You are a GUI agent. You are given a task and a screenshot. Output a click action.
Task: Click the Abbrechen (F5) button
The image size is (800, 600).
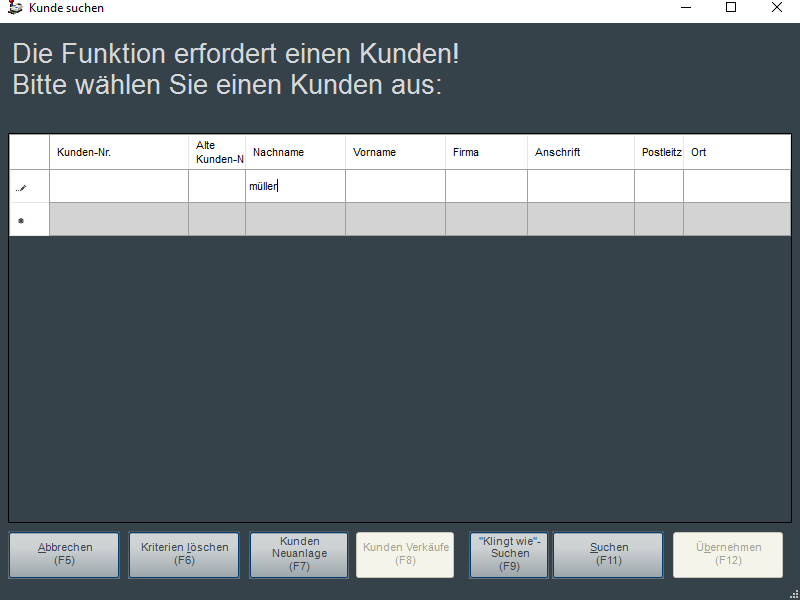pos(64,554)
